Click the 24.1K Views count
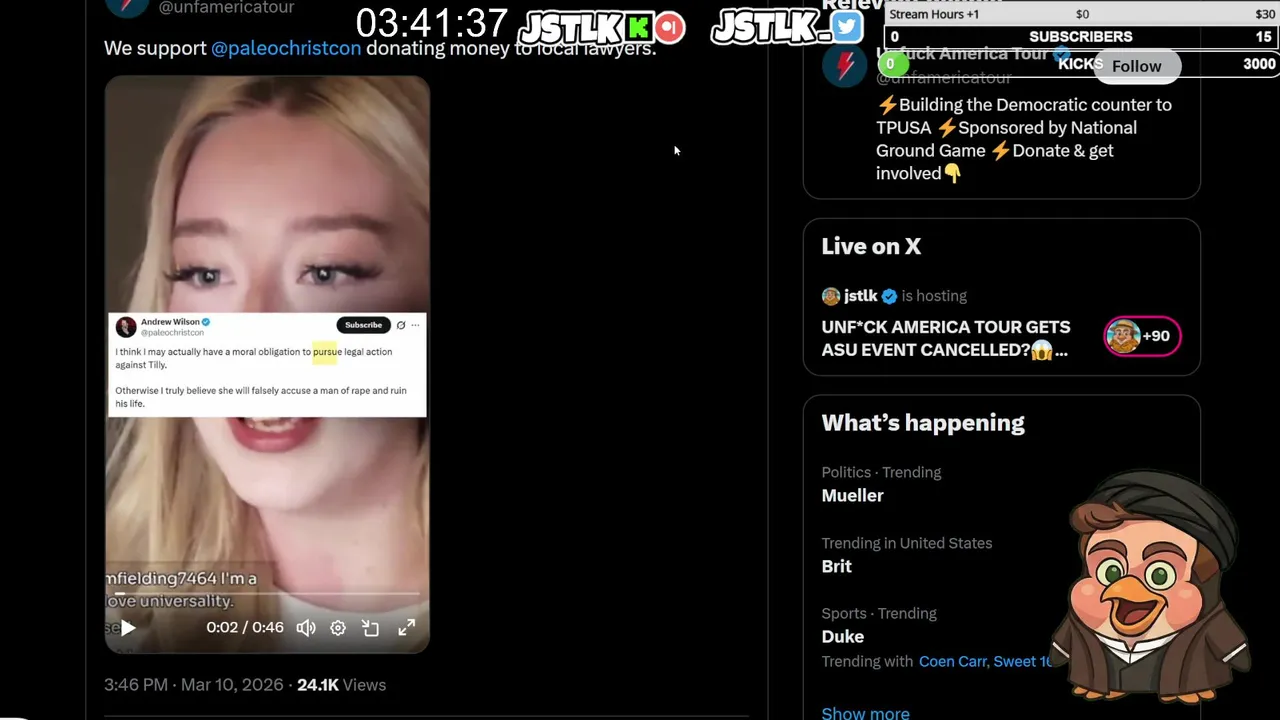 click(341, 685)
